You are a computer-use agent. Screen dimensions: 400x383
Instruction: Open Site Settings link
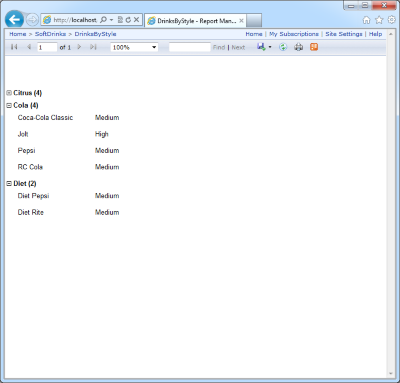click(344, 34)
